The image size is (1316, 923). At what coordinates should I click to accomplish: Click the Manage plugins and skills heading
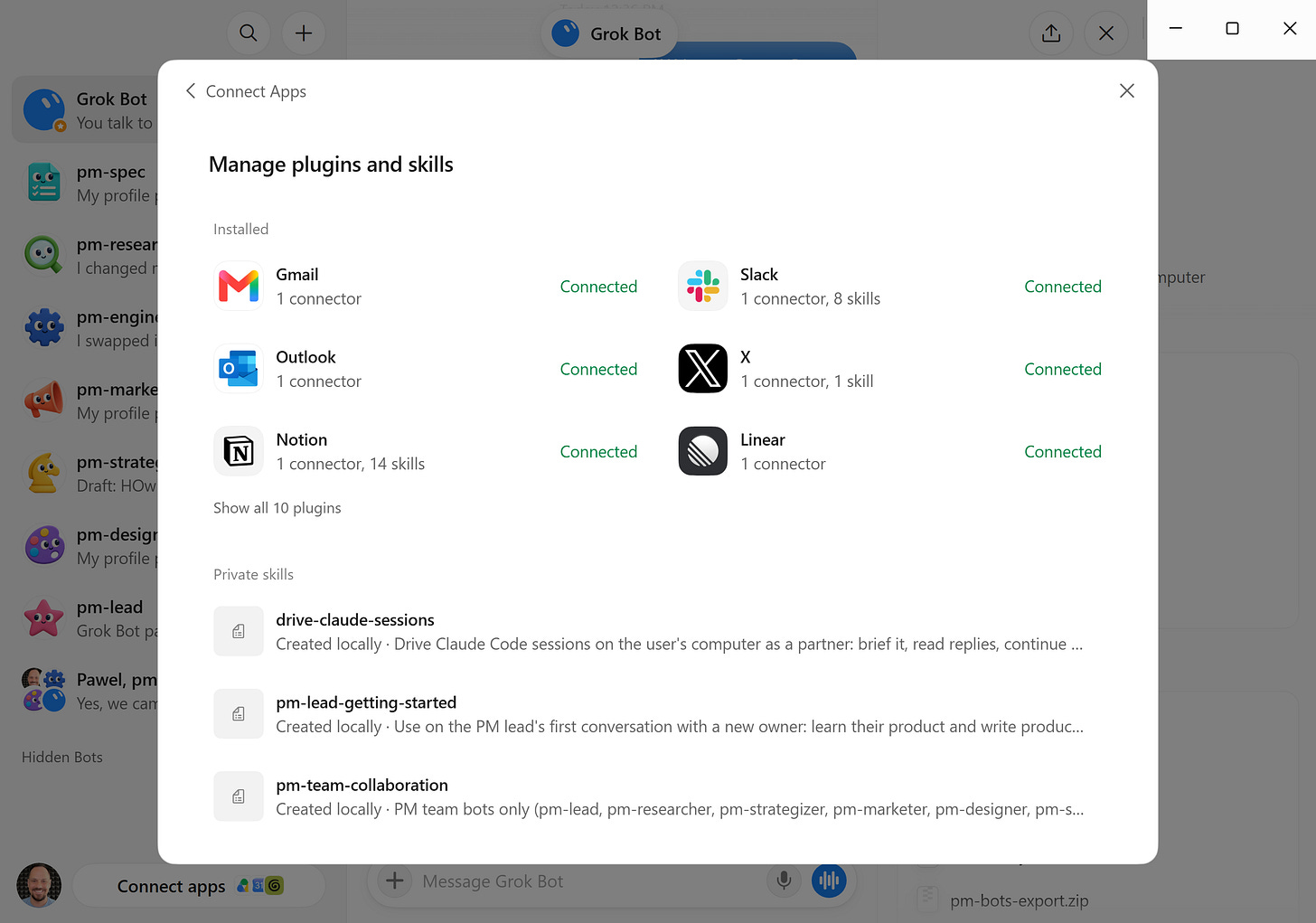[331, 165]
